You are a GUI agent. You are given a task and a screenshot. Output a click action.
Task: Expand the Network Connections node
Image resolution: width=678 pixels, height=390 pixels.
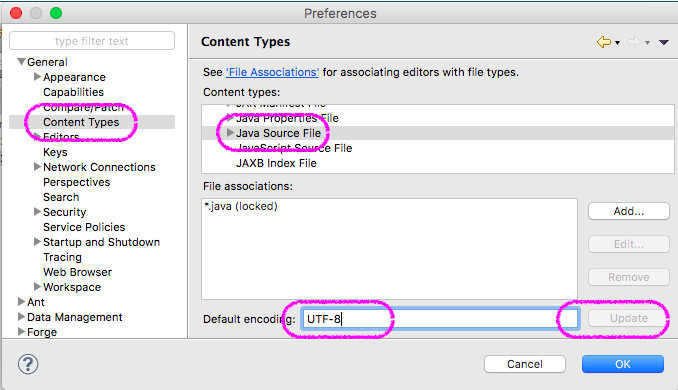pyautogui.click(x=38, y=166)
